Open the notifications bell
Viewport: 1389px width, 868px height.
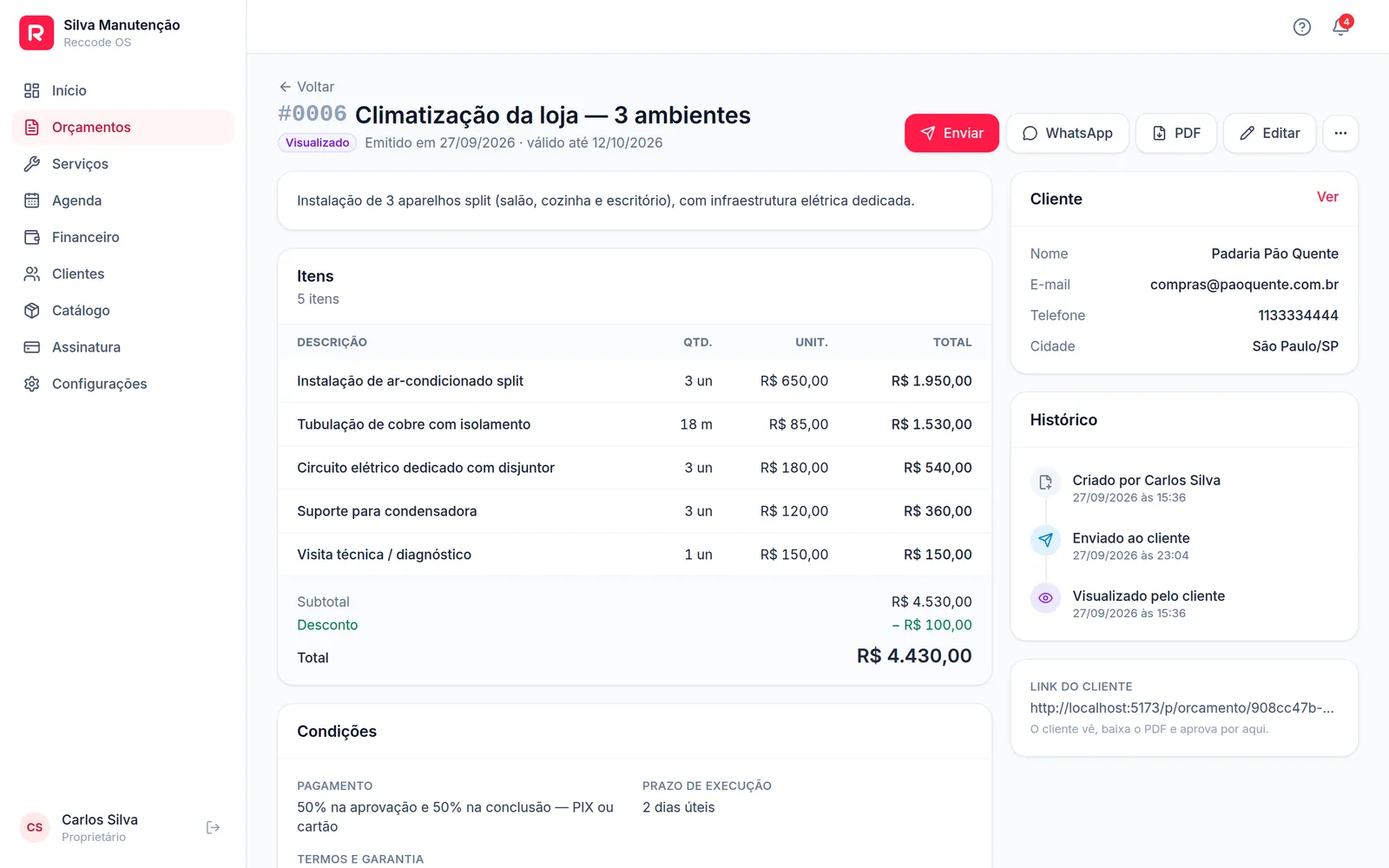[x=1340, y=27]
